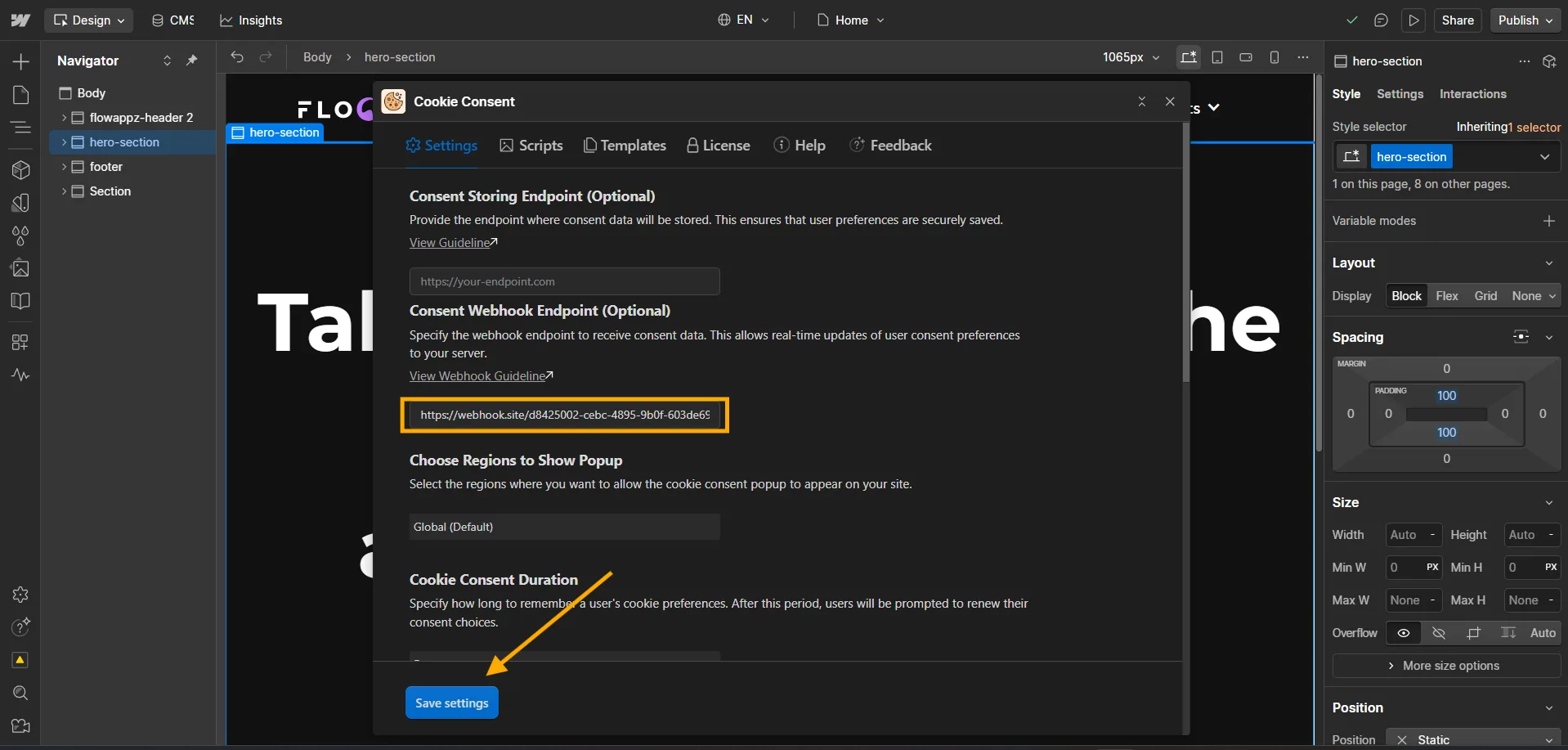
Task: Set display to Block
Action: [1406, 296]
